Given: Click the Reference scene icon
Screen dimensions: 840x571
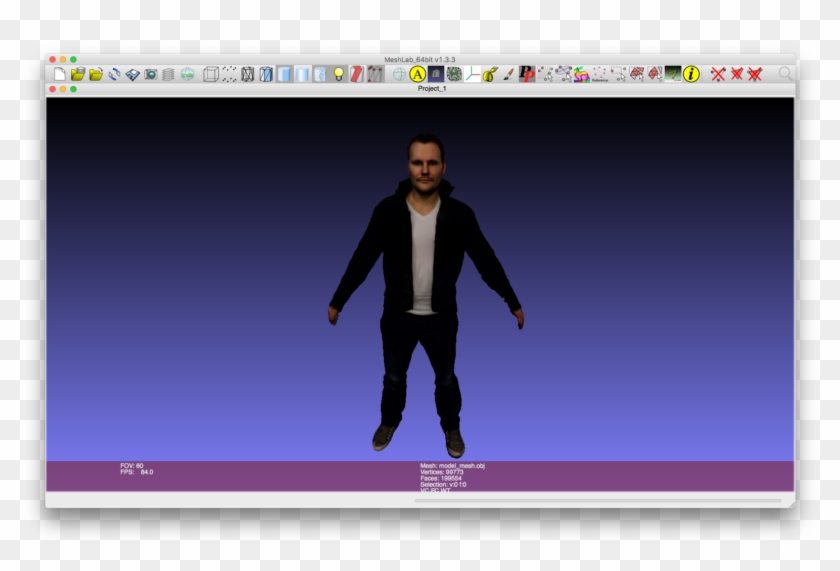Looking at the screenshot, I should click(600, 74).
